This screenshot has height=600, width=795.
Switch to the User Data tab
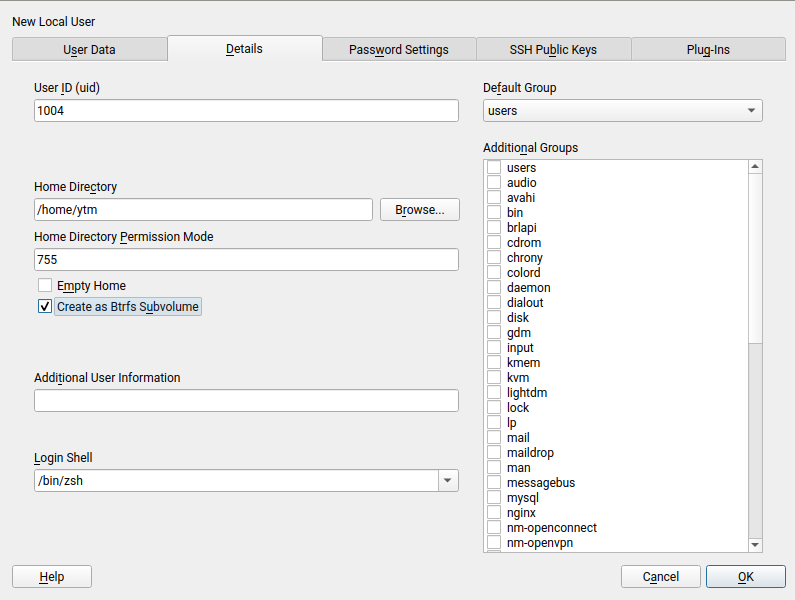click(89, 49)
